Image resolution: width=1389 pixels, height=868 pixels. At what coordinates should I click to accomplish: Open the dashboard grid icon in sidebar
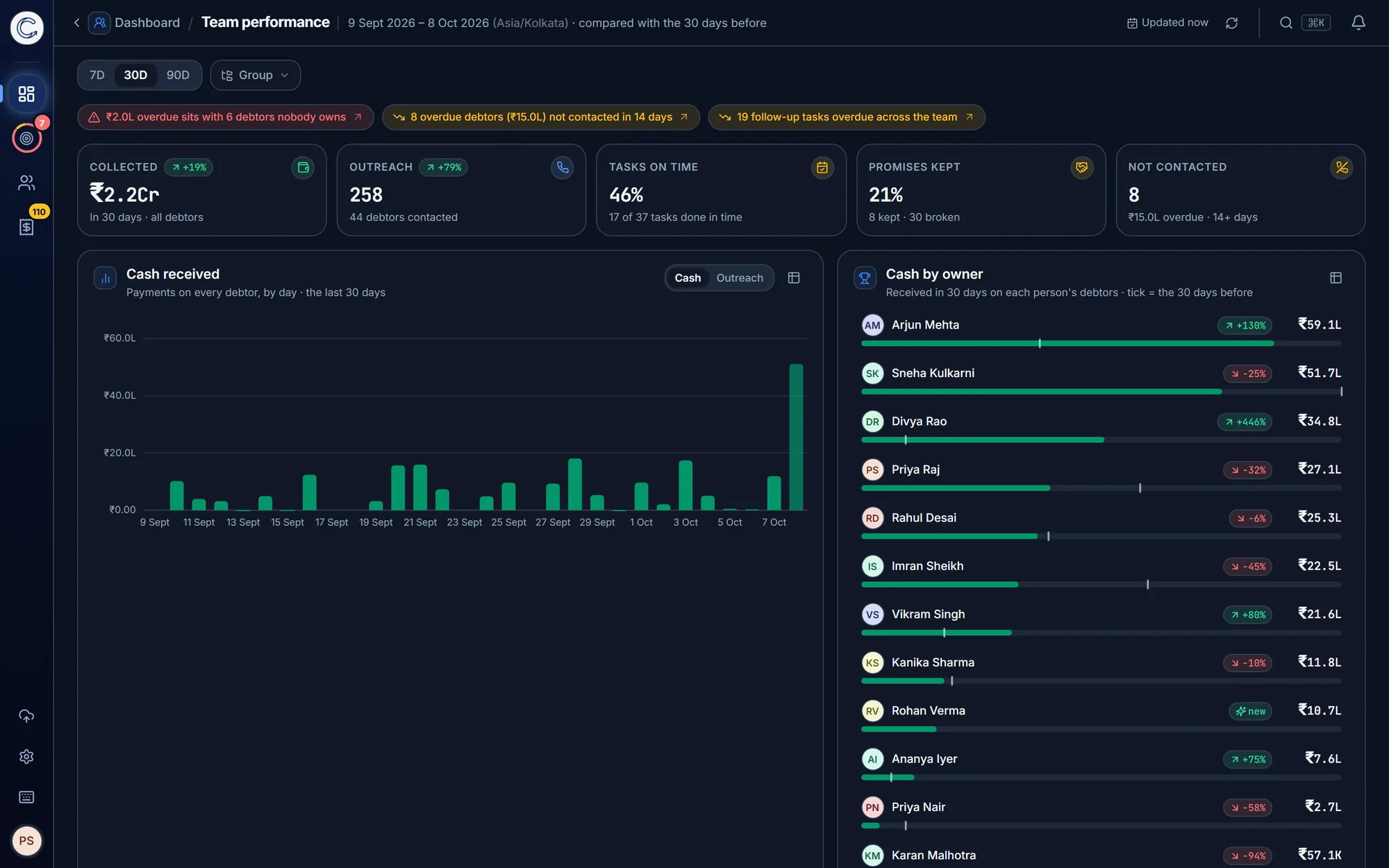pyautogui.click(x=26, y=94)
